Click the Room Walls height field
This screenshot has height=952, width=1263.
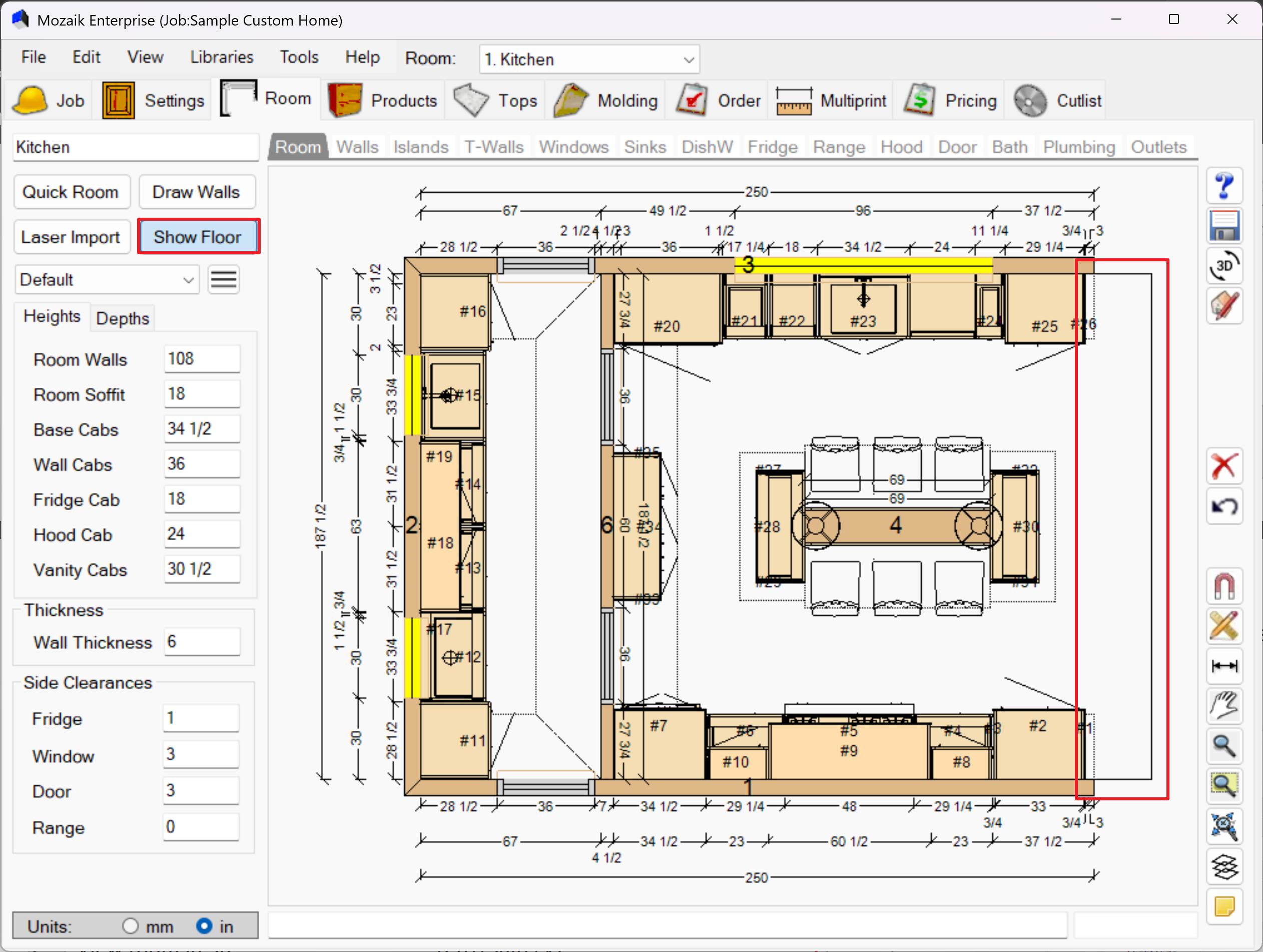click(x=202, y=359)
